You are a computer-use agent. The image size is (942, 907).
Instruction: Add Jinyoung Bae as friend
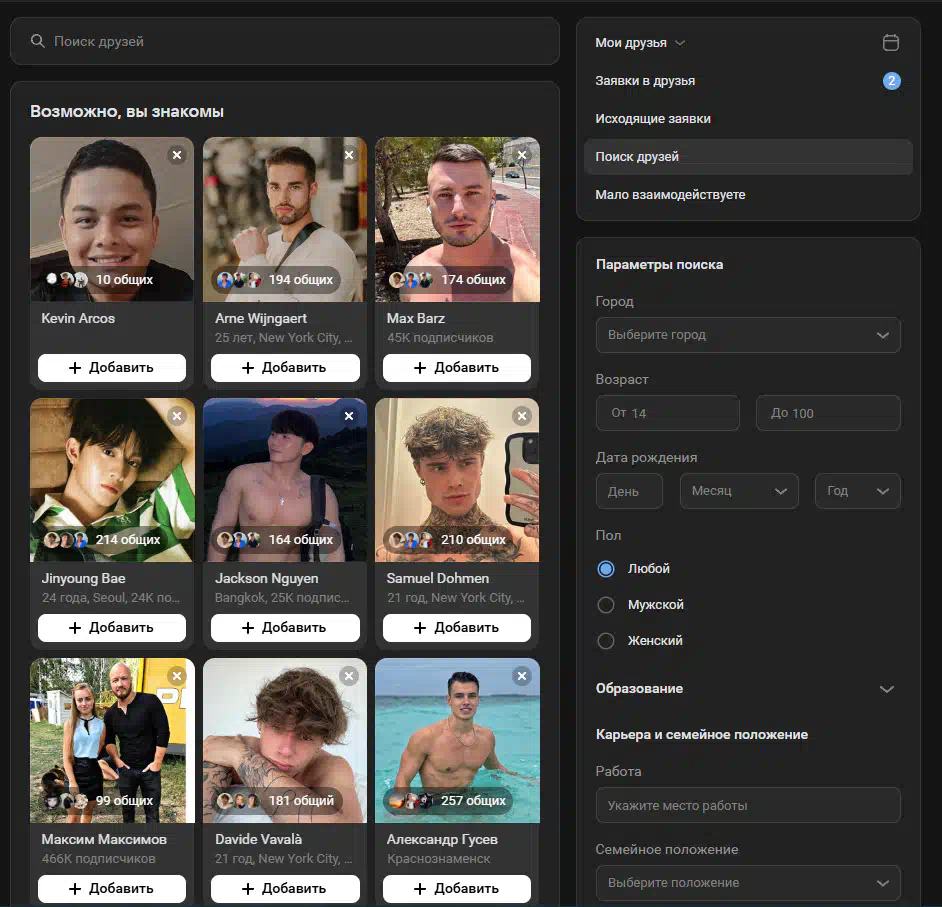click(x=112, y=628)
